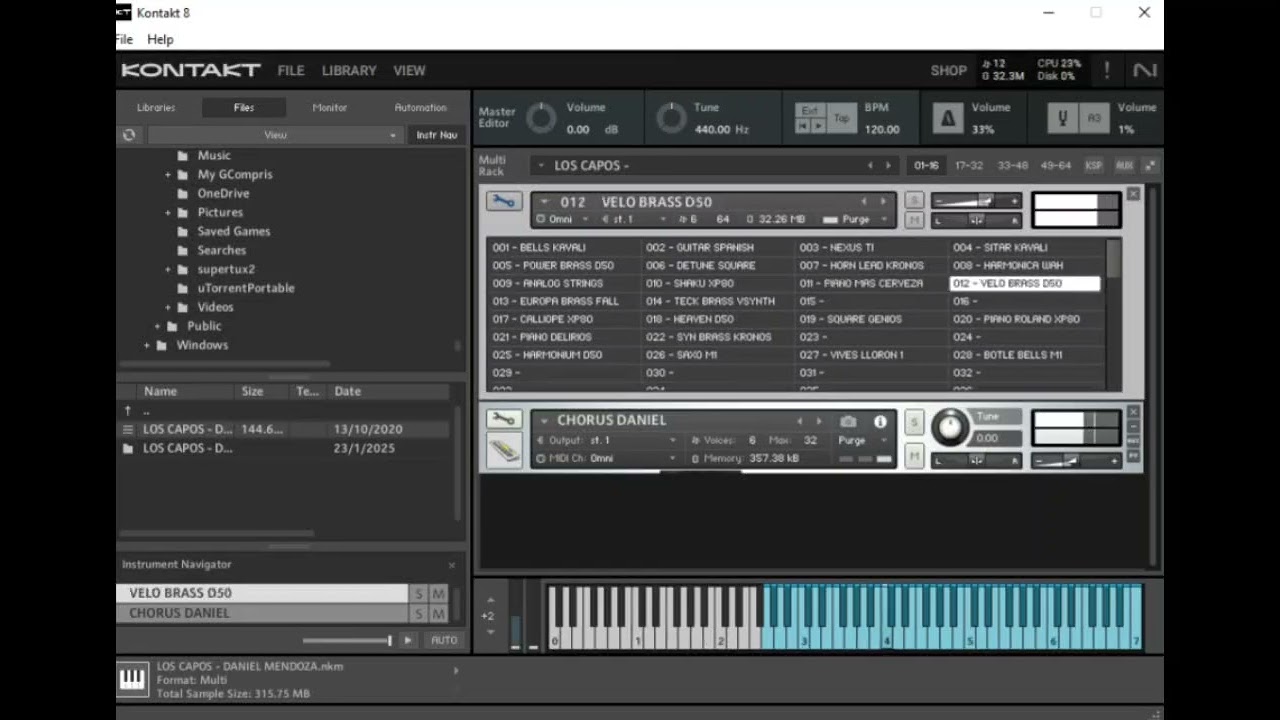Click the Instr Nav button
Viewport: 1280px width, 720px height.
[x=437, y=135]
